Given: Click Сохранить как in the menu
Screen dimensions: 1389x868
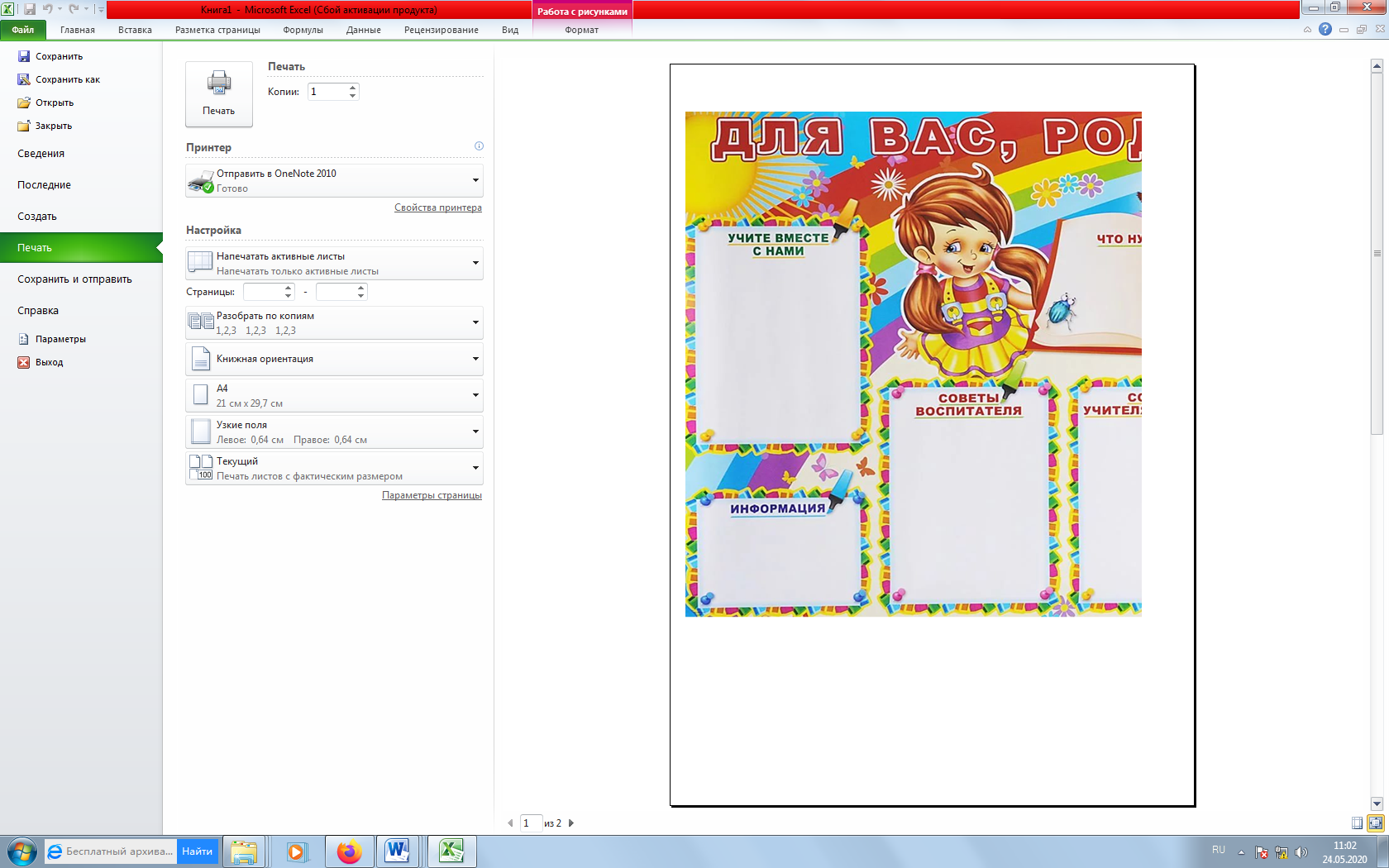Looking at the screenshot, I should coord(59,79).
